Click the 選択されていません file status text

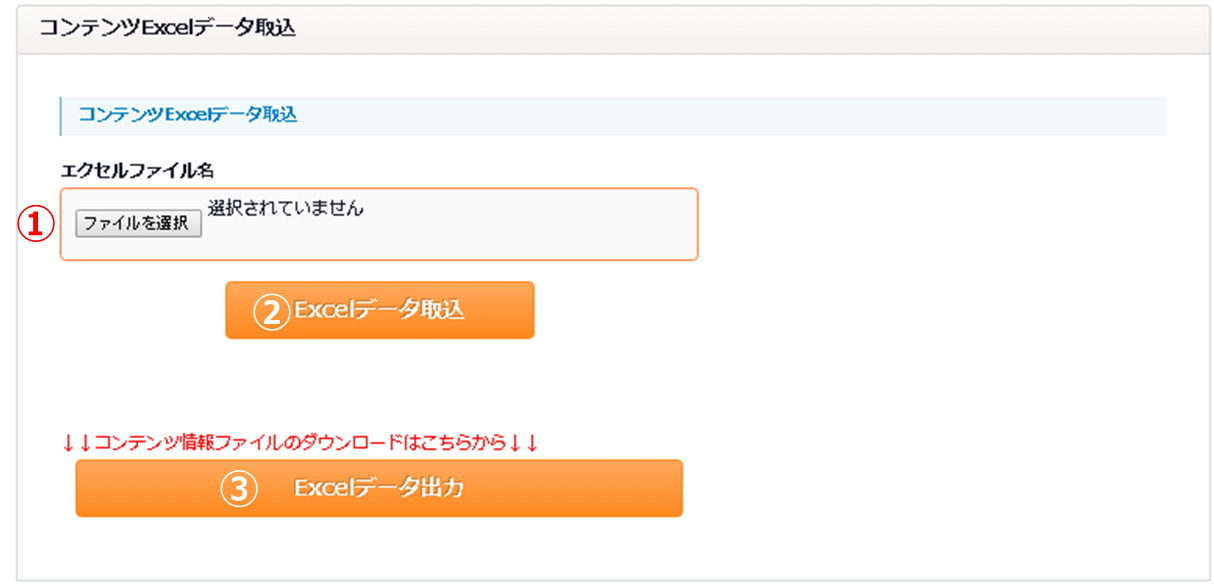286,209
